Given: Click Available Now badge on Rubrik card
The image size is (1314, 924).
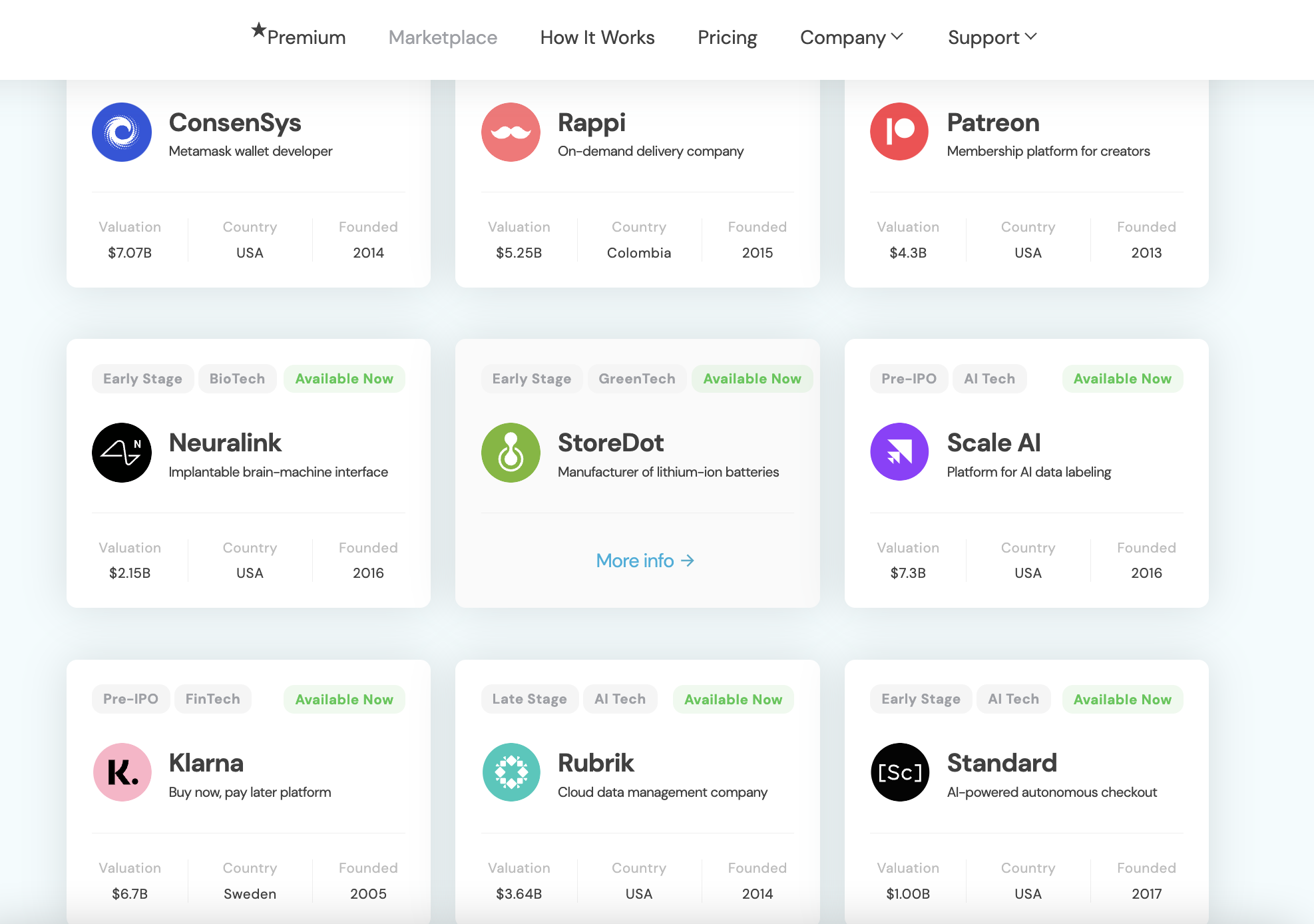Looking at the screenshot, I should [733, 699].
